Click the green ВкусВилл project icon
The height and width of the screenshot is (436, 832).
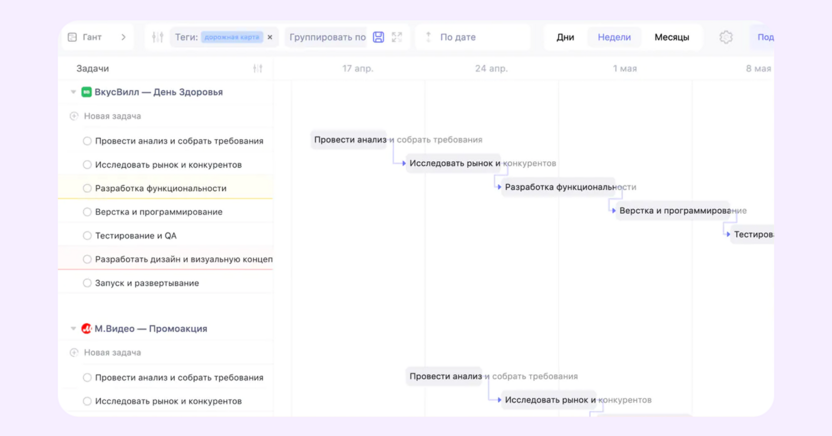(86, 92)
